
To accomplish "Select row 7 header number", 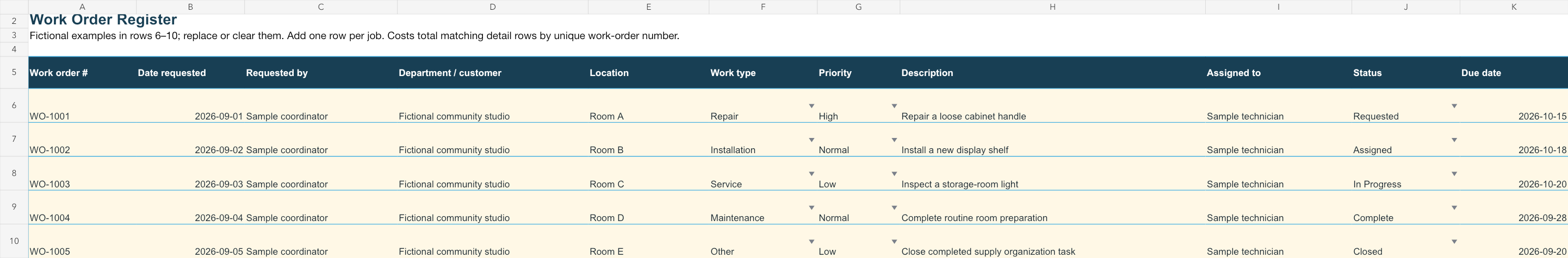I will click(14, 140).
